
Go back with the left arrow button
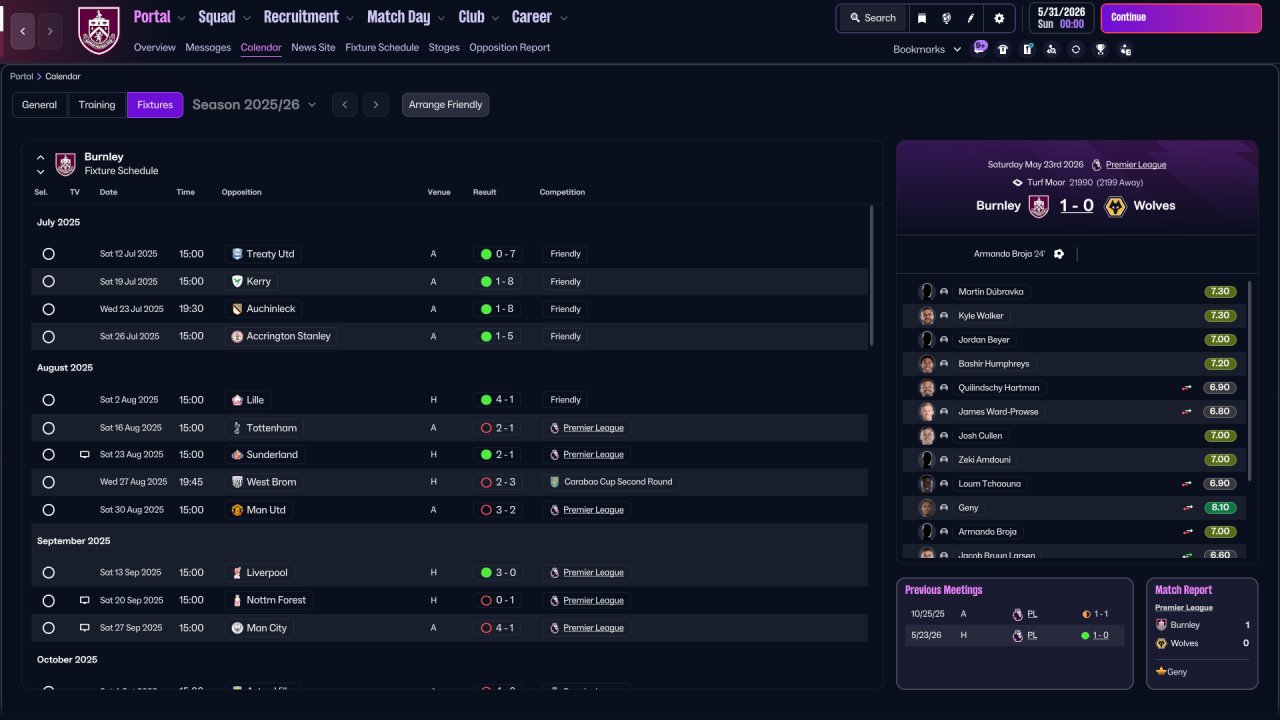point(23,31)
